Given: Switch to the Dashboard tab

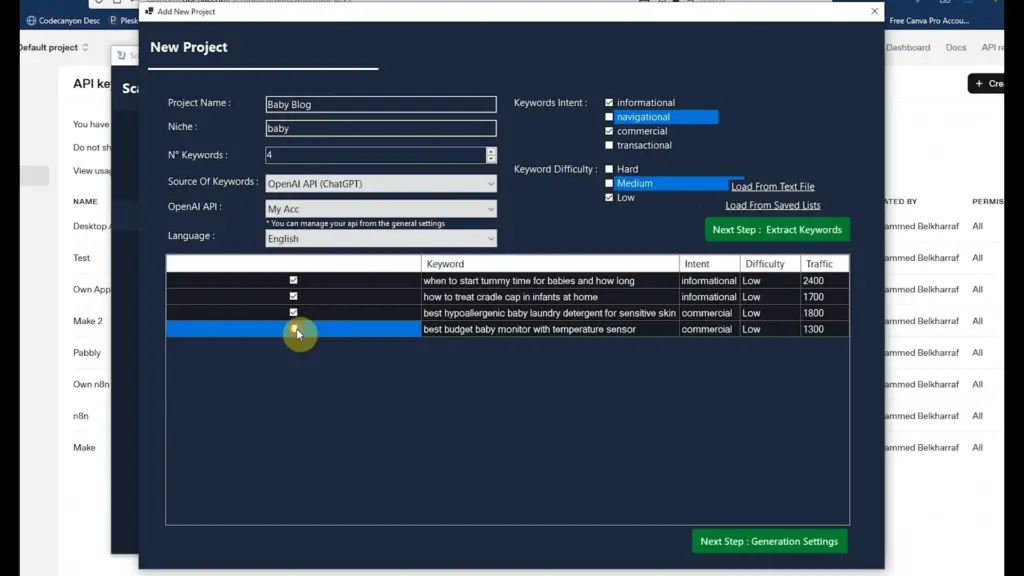Looking at the screenshot, I should pos(908,46).
